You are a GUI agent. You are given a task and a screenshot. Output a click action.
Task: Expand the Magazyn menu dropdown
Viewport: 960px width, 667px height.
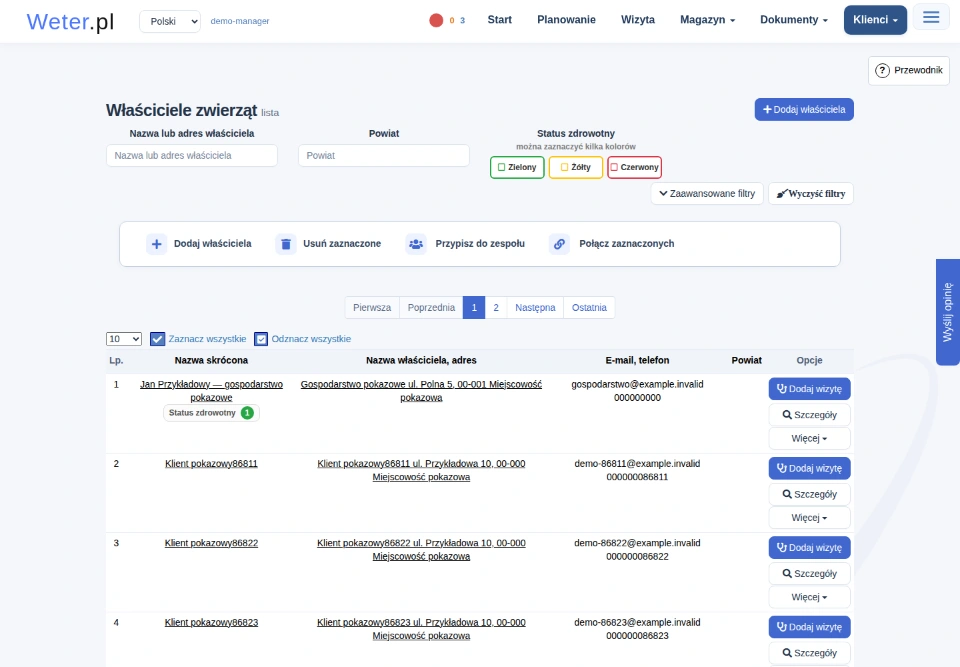click(707, 20)
